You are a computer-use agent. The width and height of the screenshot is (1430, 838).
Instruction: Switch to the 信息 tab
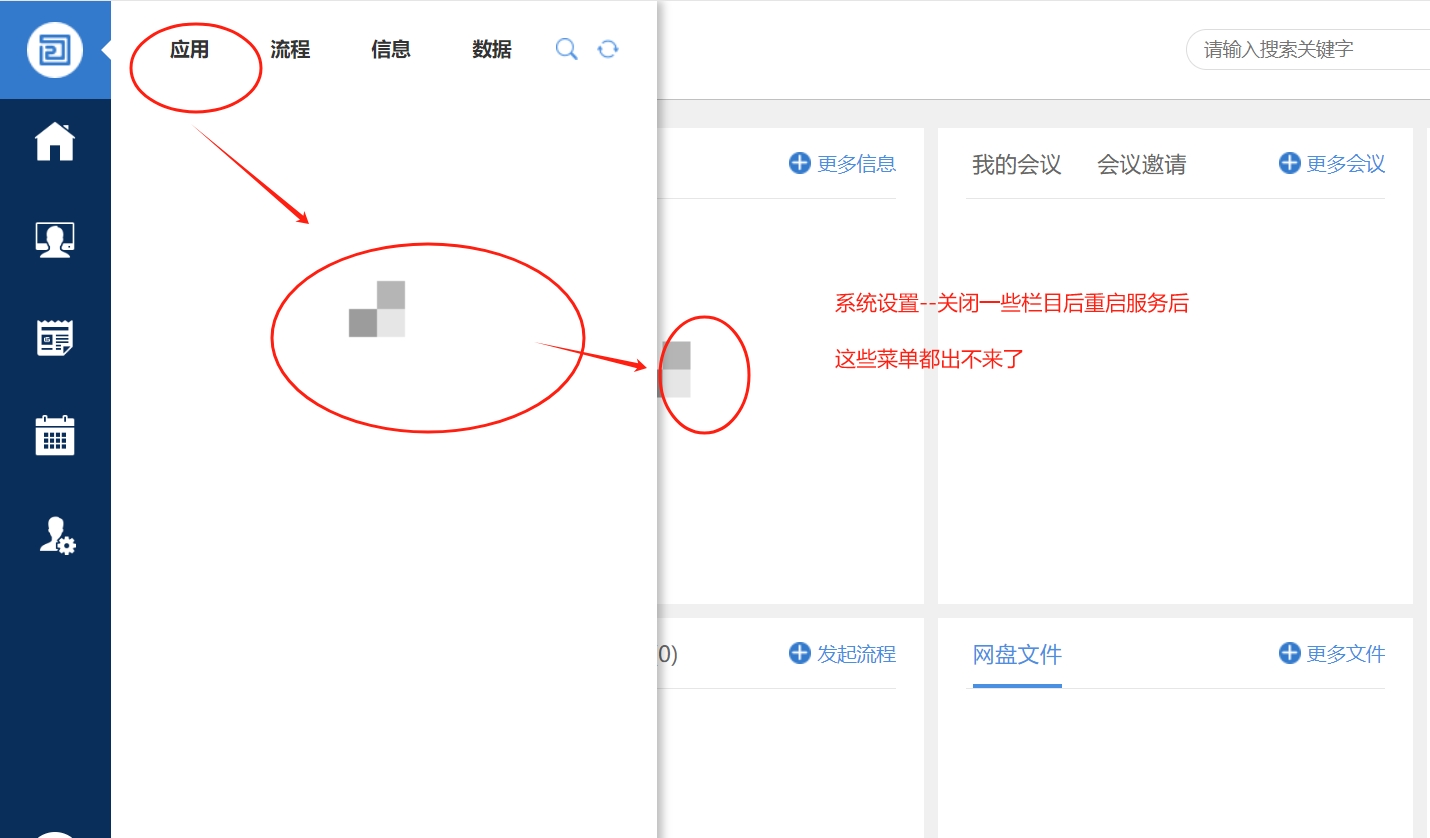391,49
